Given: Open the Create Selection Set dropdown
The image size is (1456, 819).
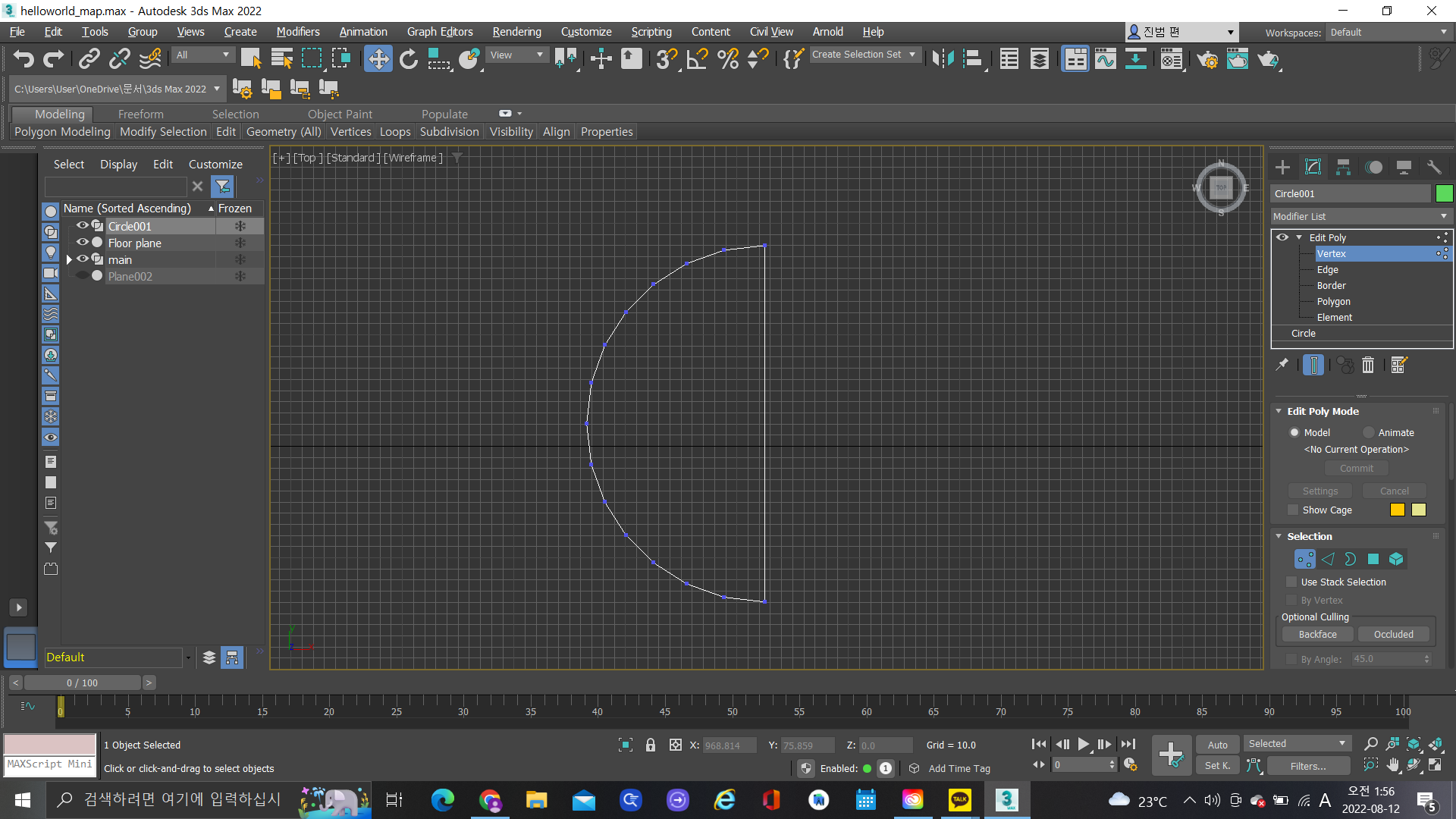Looking at the screenshot, I should [x=912, y=55].
